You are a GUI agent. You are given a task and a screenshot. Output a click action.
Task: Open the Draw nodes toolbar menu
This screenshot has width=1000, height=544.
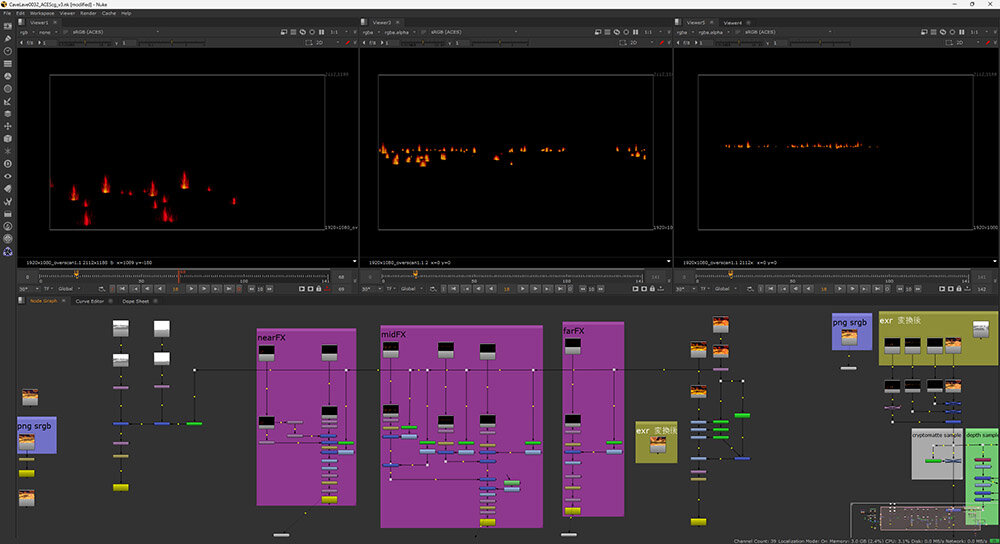tap(8, 38)
